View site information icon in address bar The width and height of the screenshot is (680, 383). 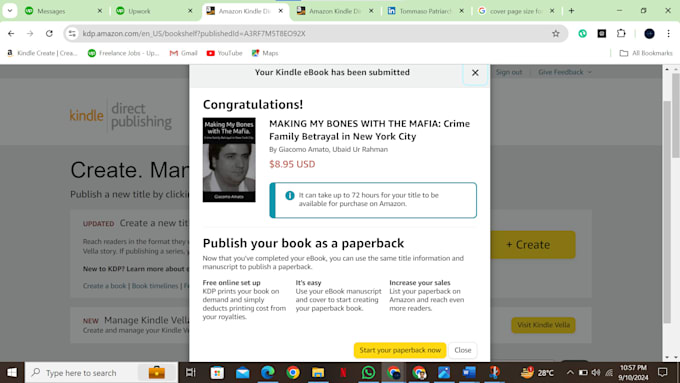(72, 33)
